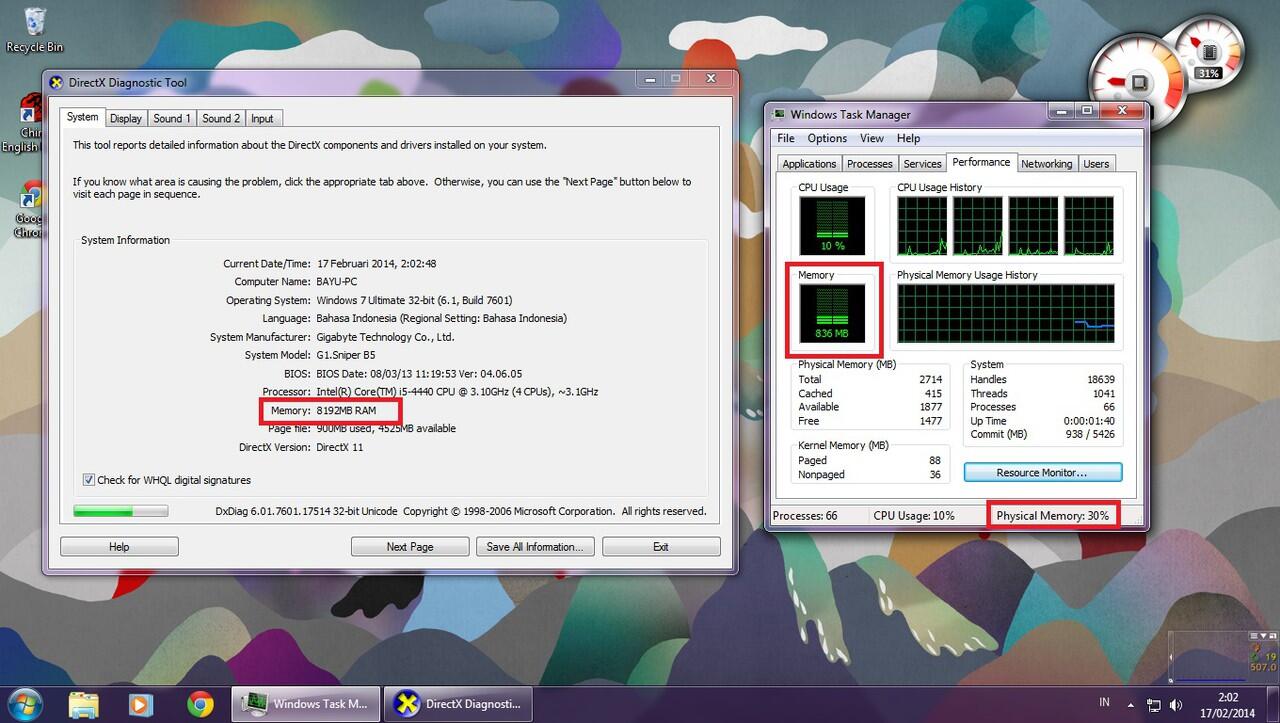Open the Sound 2 tab

(x=221, y=118)
